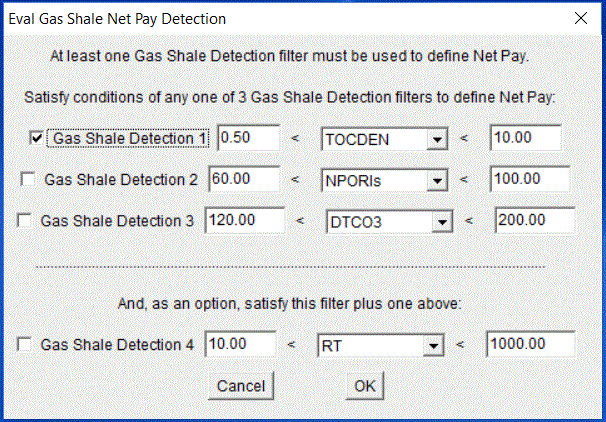
Task: Enable the Gas Shale Detection 2 checkbox
Action: click(28, 179)
